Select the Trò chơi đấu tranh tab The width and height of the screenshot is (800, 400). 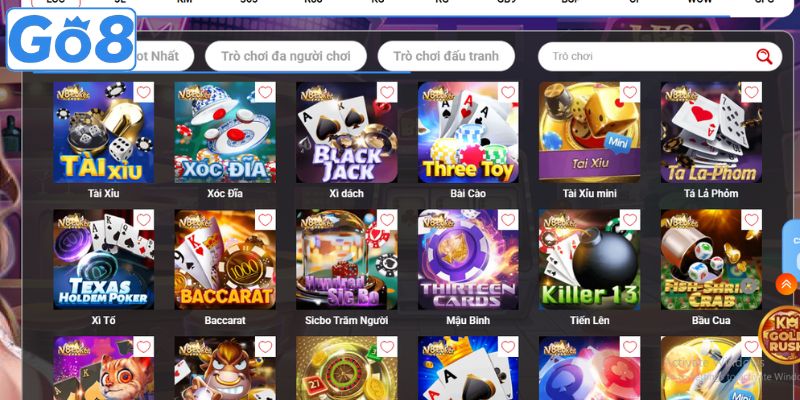pos(446,56)
